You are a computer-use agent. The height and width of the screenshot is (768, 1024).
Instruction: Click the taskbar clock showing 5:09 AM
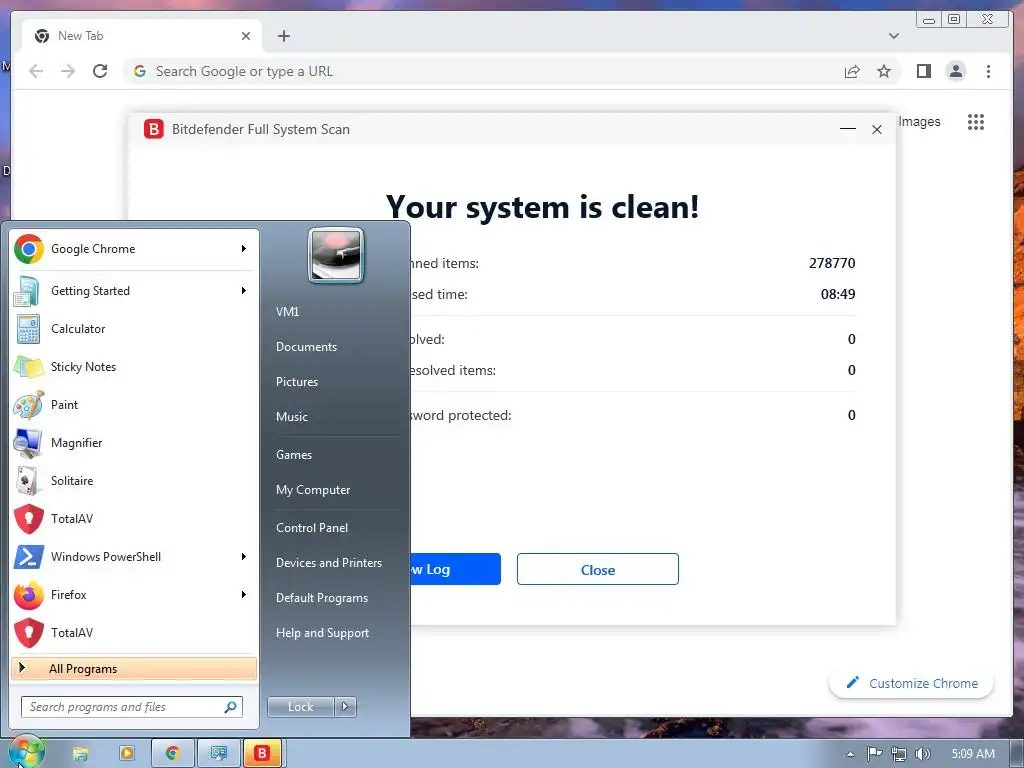(973, 754)
